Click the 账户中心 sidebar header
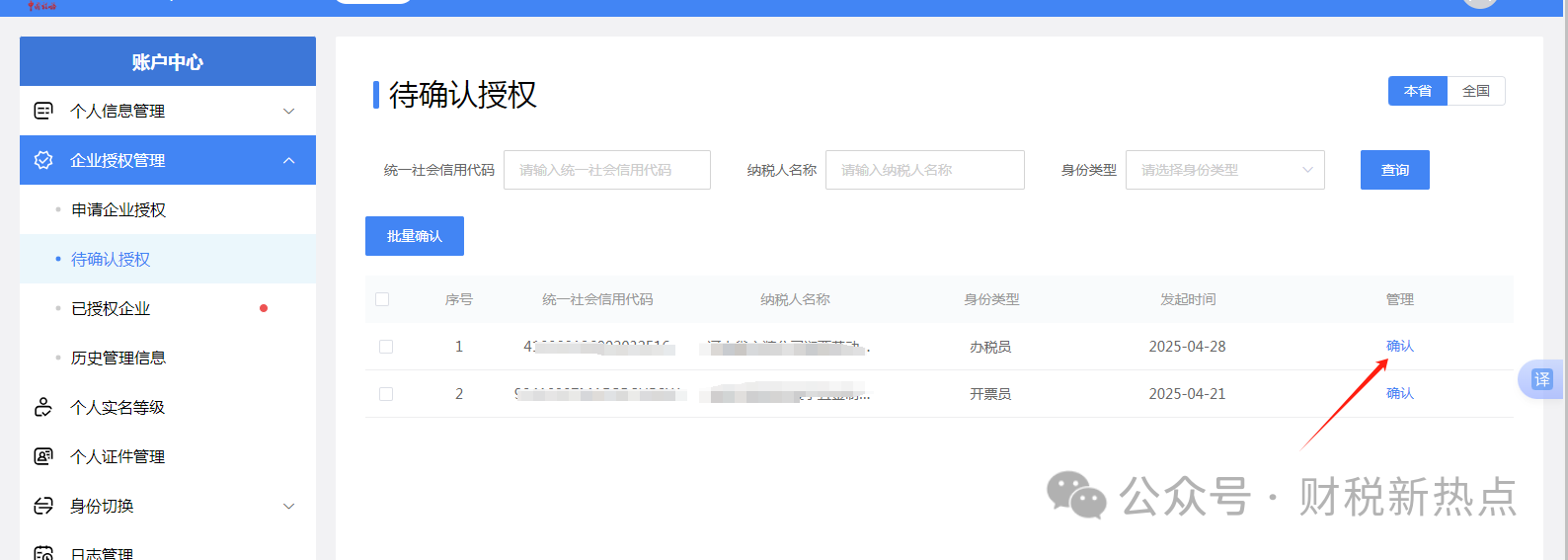Screen dimensions: 1568x560 [168, 61]
